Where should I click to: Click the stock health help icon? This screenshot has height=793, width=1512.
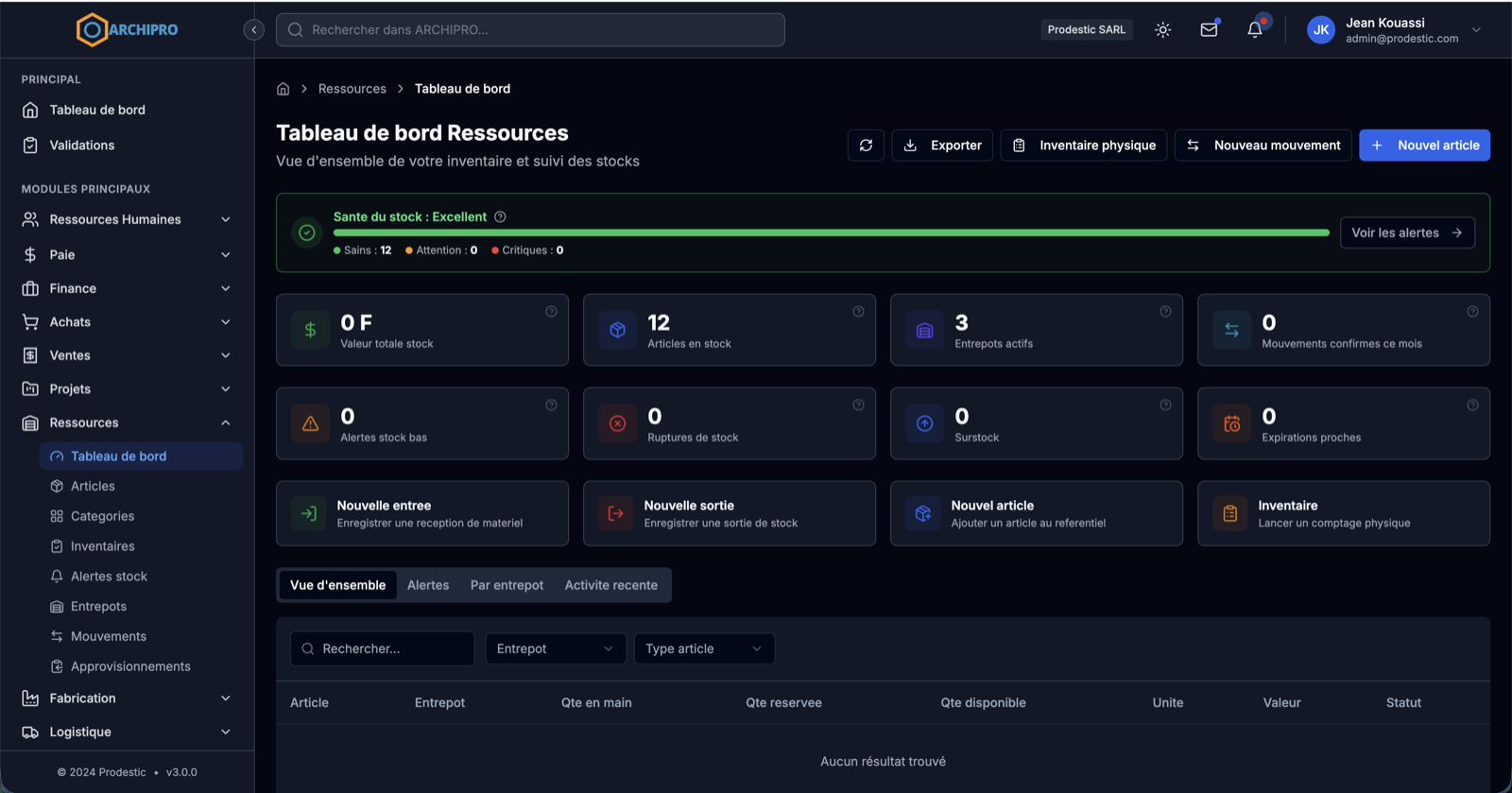(x=500, y=216)
